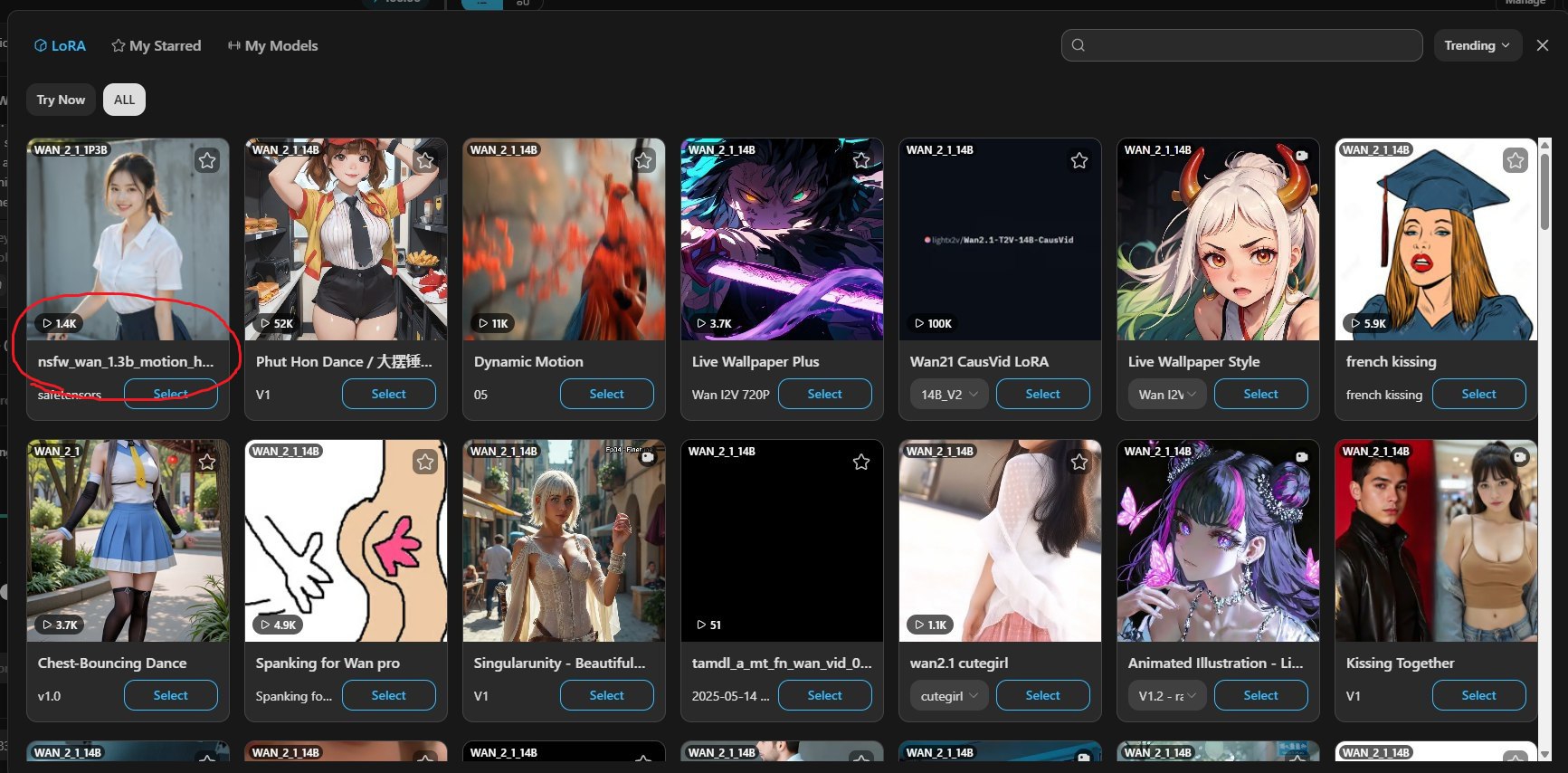Open the V1.2 version dropdown
The image size is (1568, 773).
(1167, 696)
